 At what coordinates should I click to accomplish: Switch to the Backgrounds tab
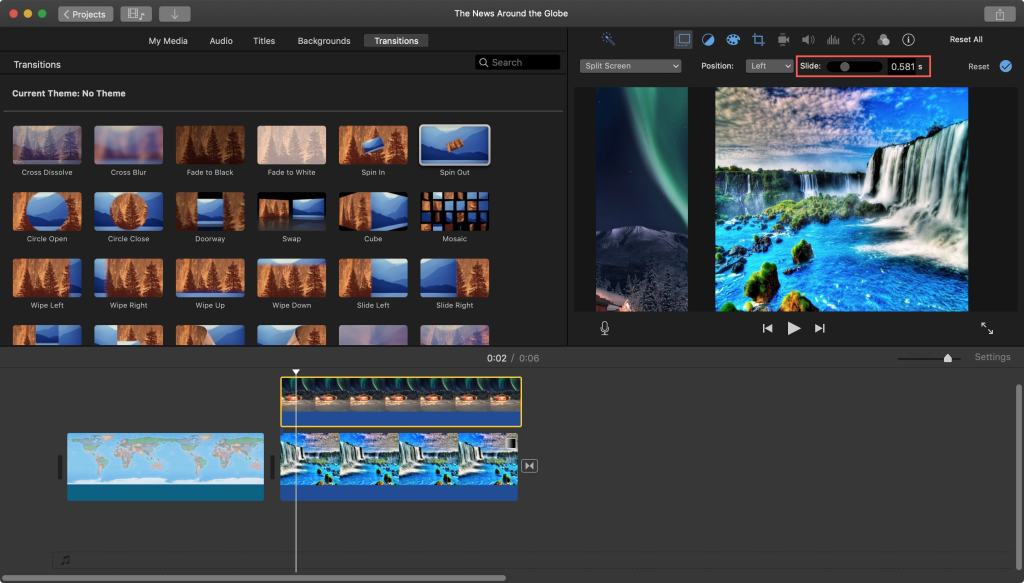point(324,41)
